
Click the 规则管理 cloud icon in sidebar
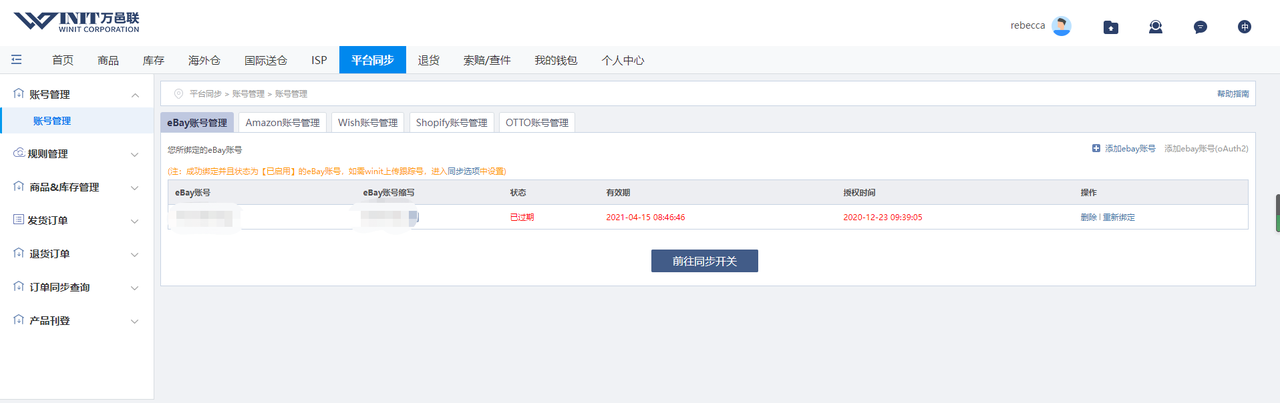click(x=18, y=154)
